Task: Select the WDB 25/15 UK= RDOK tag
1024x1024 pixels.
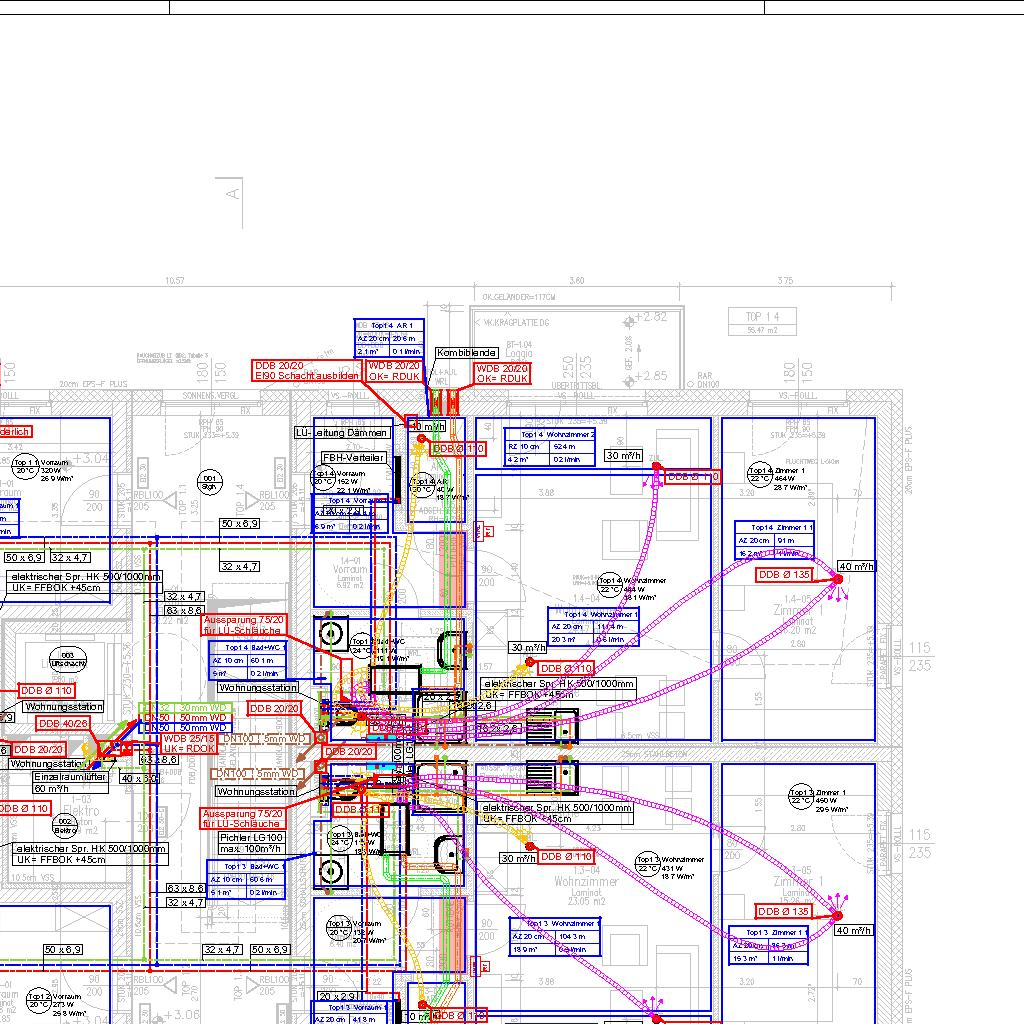Action: (189, 743)
